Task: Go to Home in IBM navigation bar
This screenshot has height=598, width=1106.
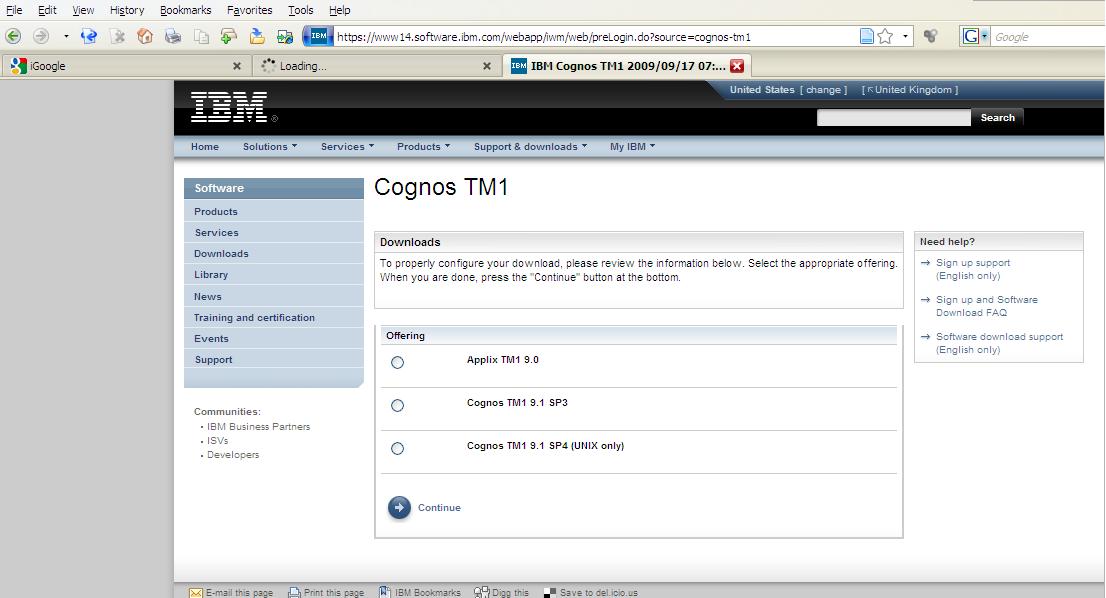Action: click(x=205, y=147)
